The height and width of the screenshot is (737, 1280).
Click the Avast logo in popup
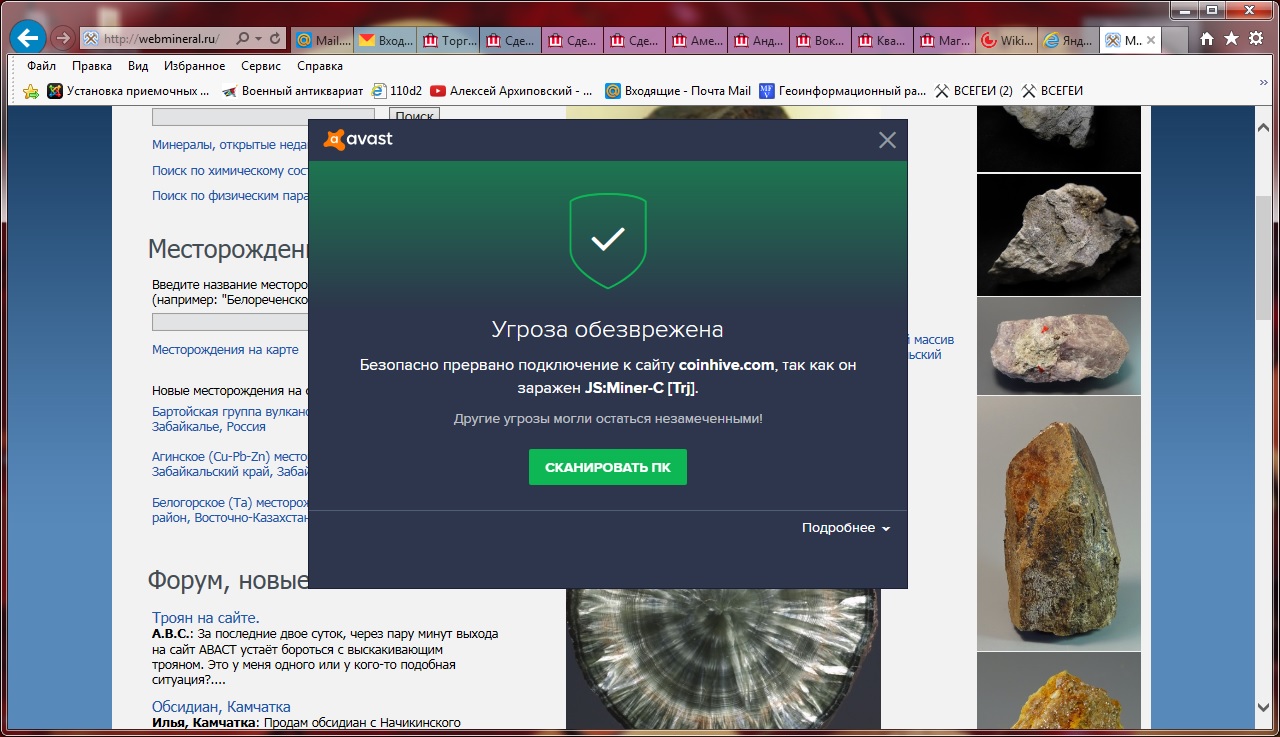pos(358,140)
